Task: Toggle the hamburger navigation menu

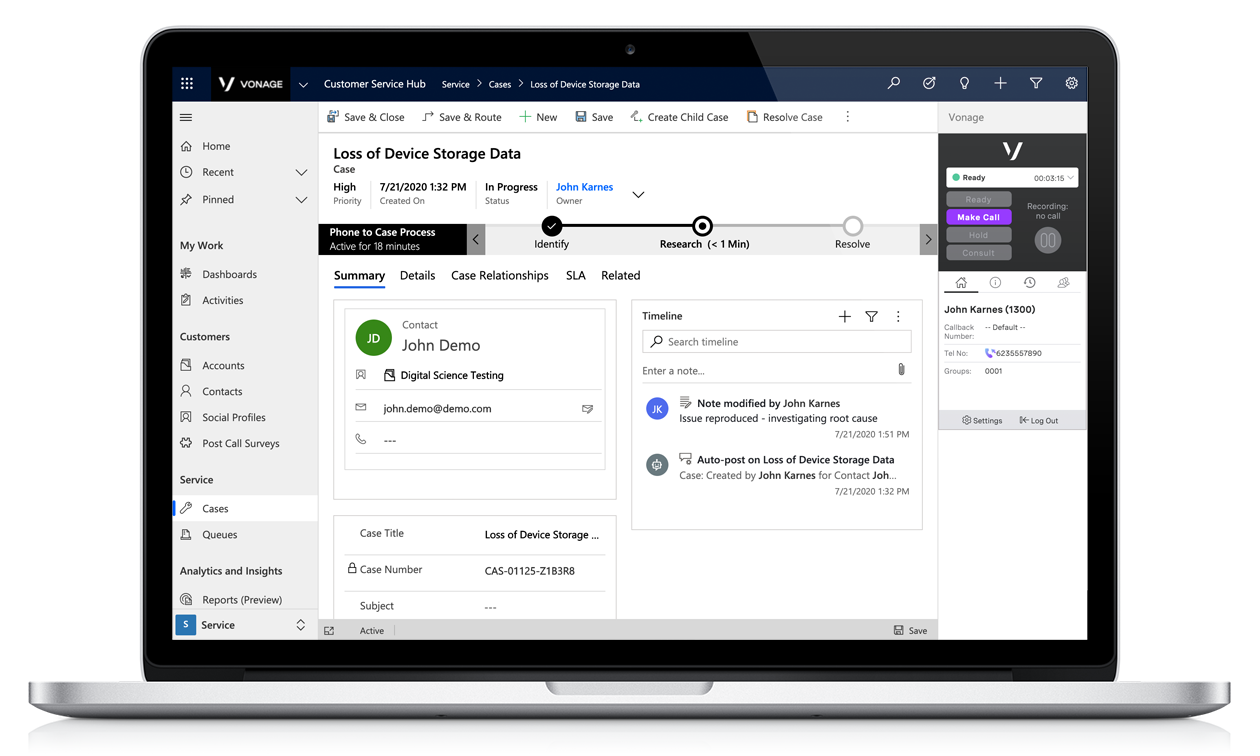Action: 186,117
